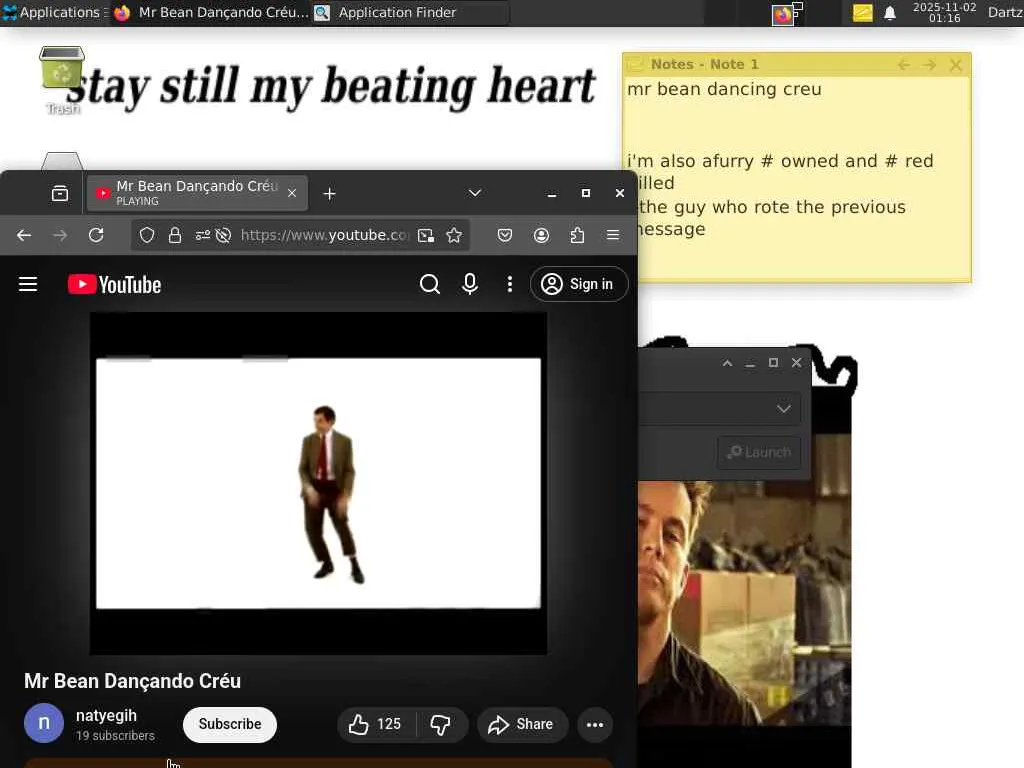This screenshot has height=768, width=1024.
Task: Open YouTube search with the magnifier icon
Action: coord(429,284)
